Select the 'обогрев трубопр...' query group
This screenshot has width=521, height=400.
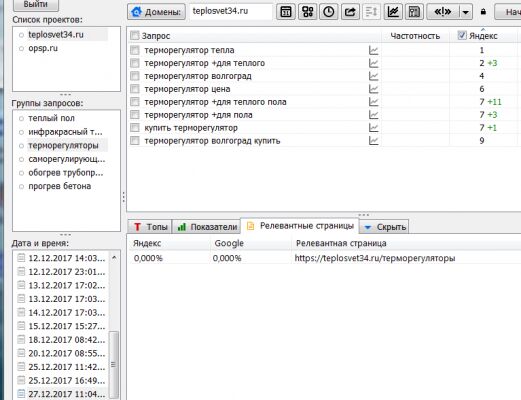coord(66,173)
